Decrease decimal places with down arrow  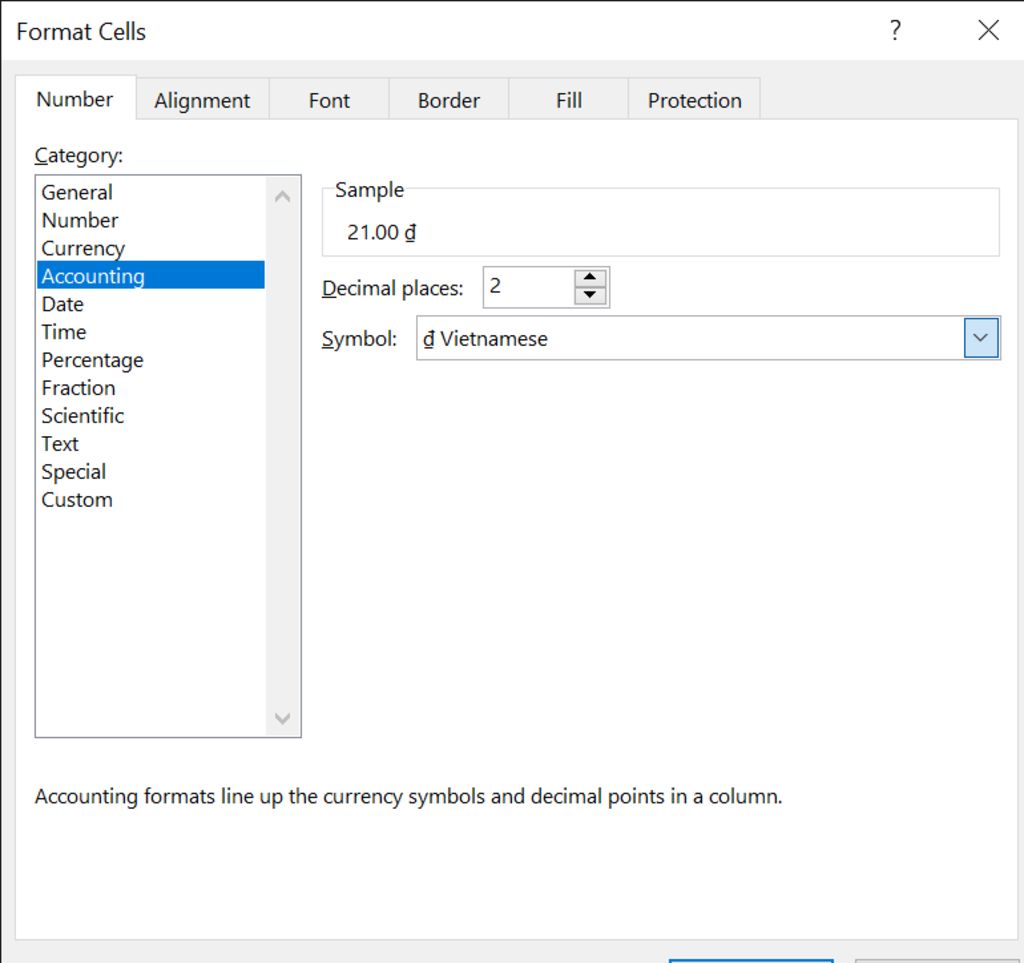[591, 296]
